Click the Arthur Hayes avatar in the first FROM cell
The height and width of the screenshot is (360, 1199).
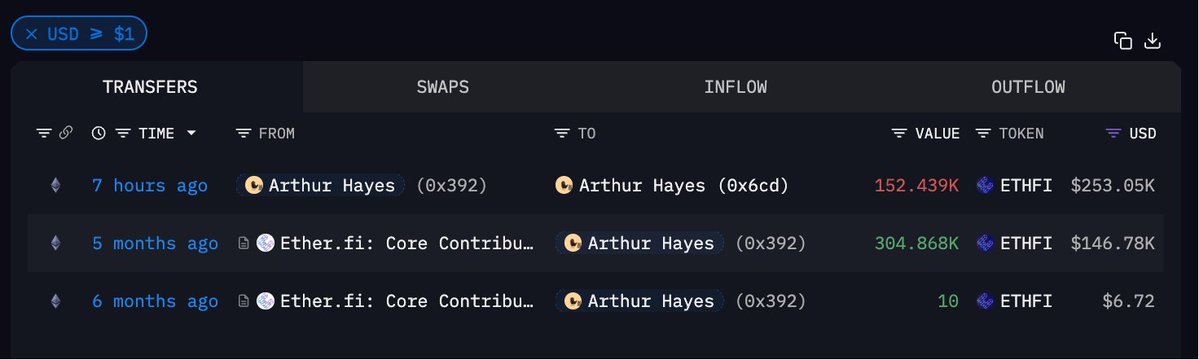coord(254,185)
